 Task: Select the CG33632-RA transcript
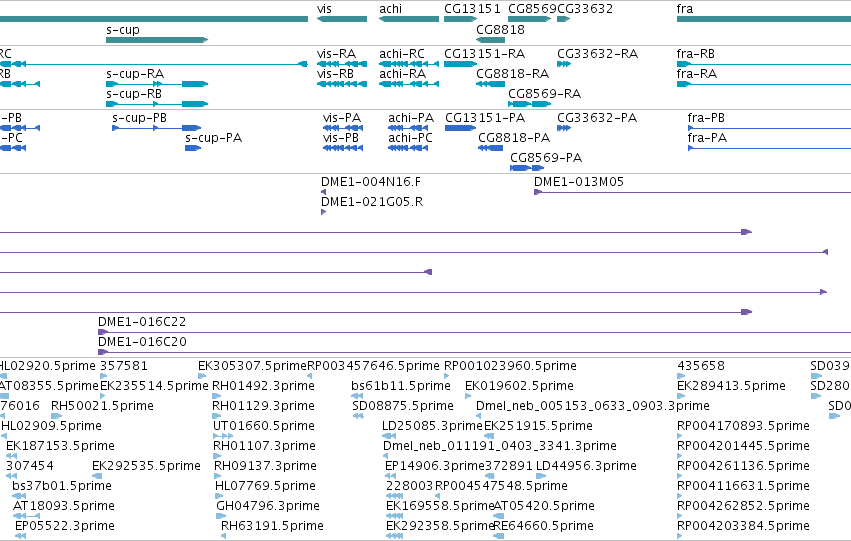tap(564, 64)
